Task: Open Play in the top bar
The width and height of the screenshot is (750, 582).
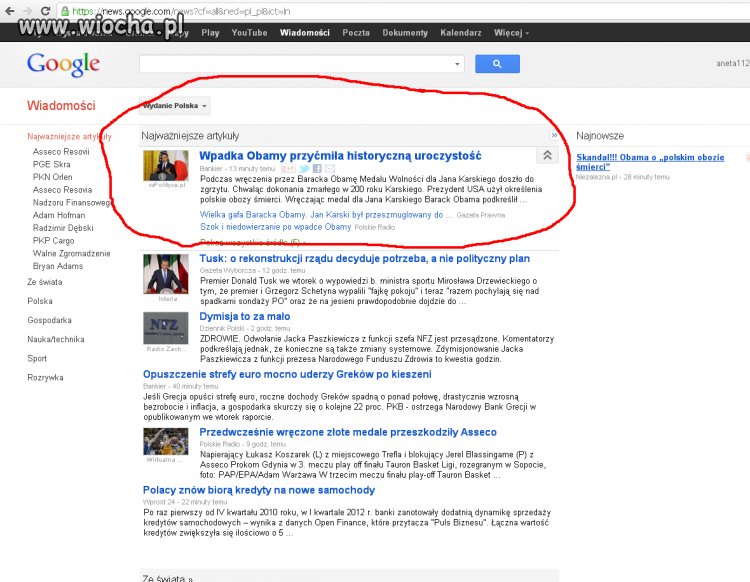Action: [210, 33]
